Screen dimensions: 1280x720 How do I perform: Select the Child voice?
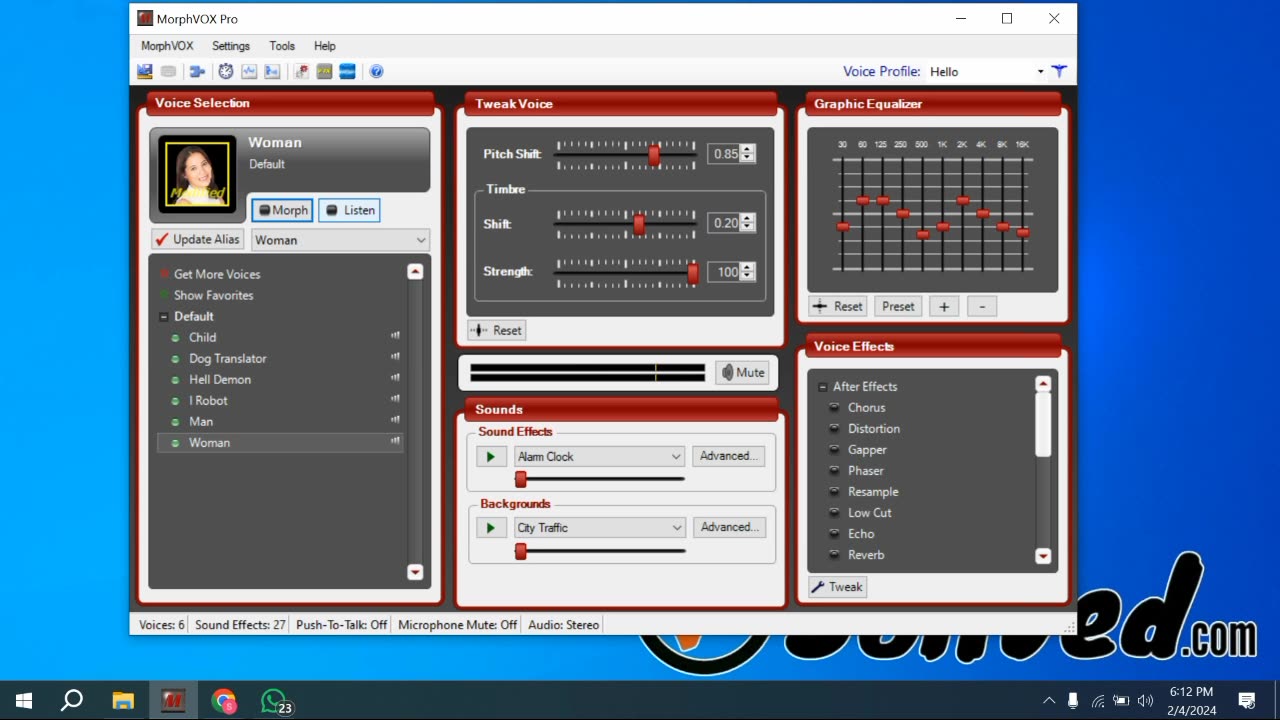click(202, 337)
